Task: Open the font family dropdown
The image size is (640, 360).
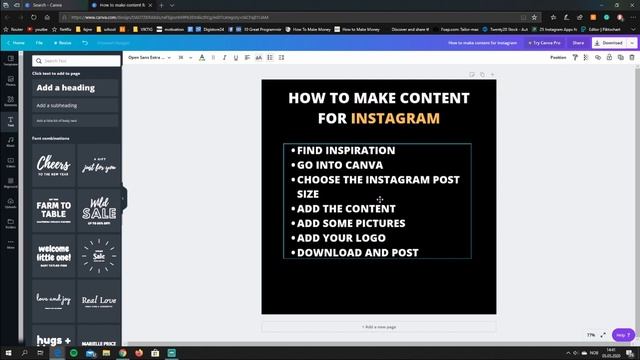Action: (149, 58)
